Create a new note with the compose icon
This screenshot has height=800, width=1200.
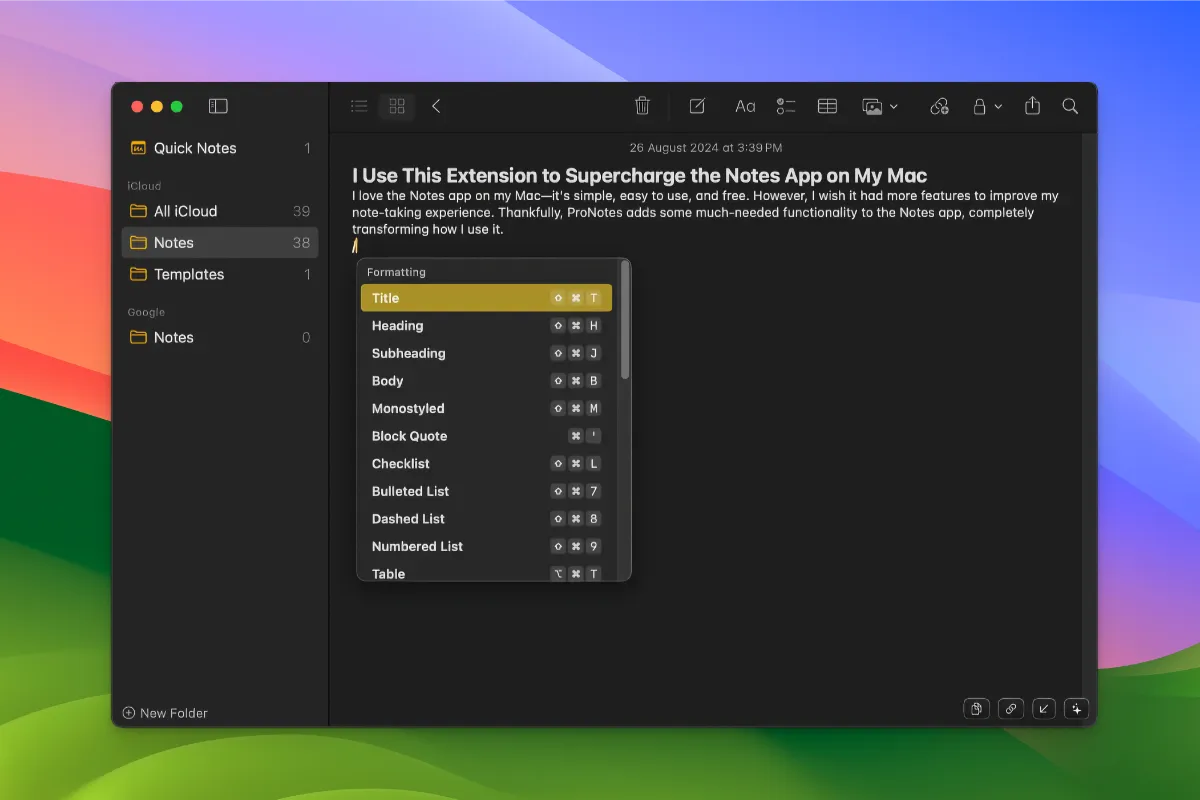click(697, 106)
